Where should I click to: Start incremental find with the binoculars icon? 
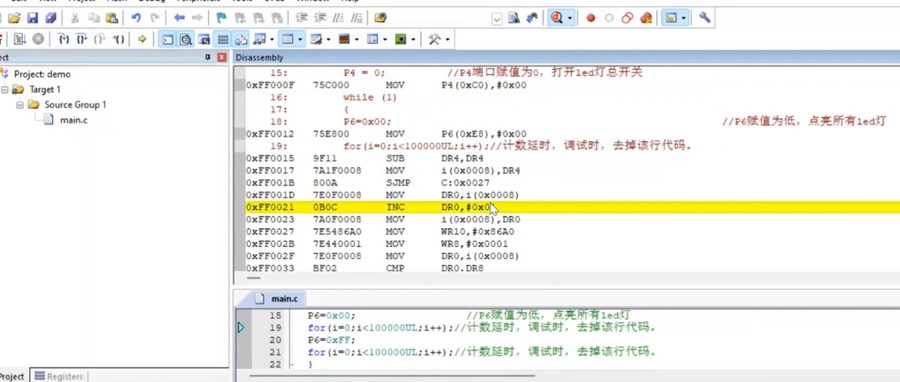click(x=532, y=18)
